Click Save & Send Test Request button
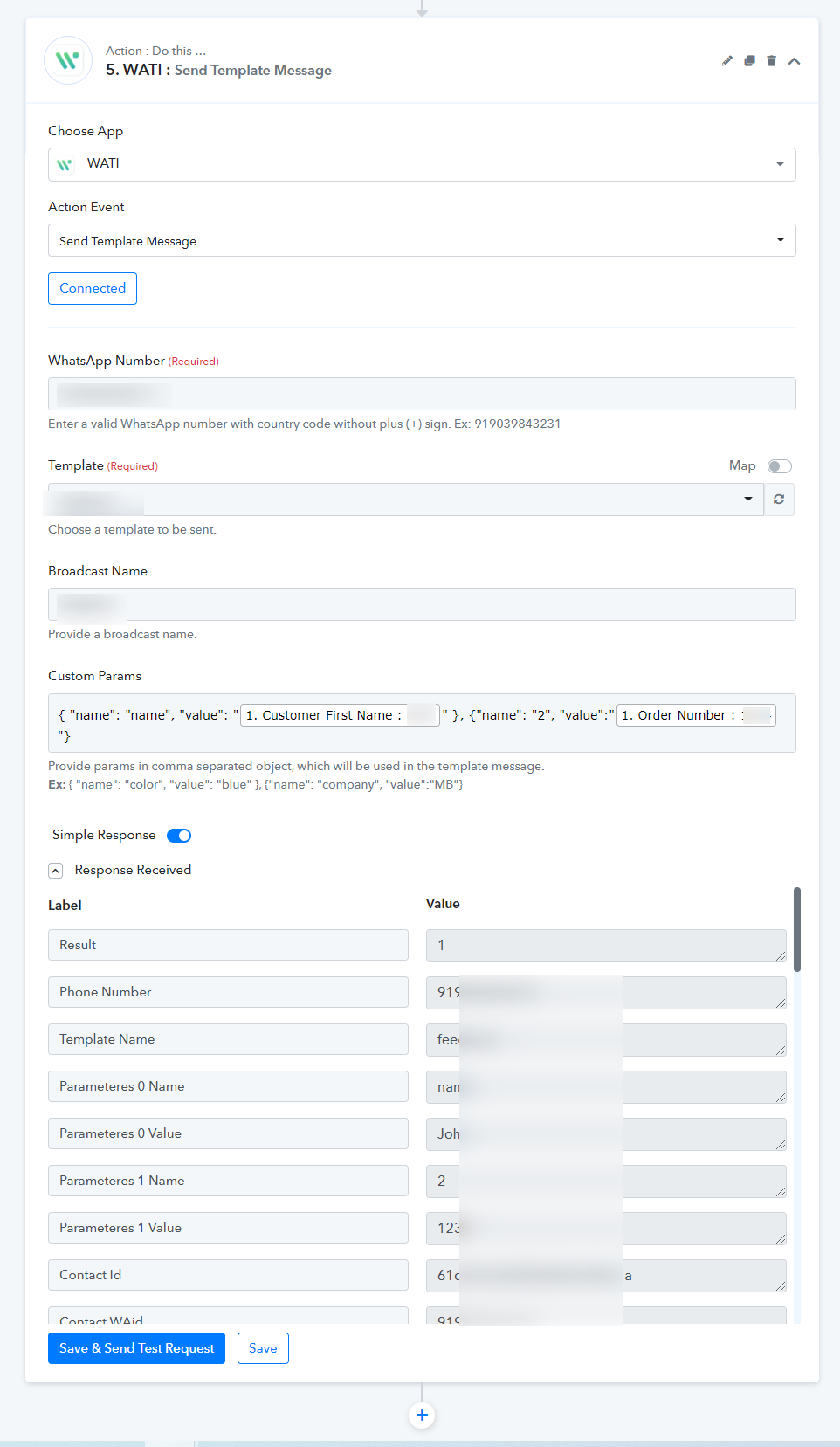The height and width of the screenshot is (1447, 840). pyautogui.click(x=136, y=1348)
